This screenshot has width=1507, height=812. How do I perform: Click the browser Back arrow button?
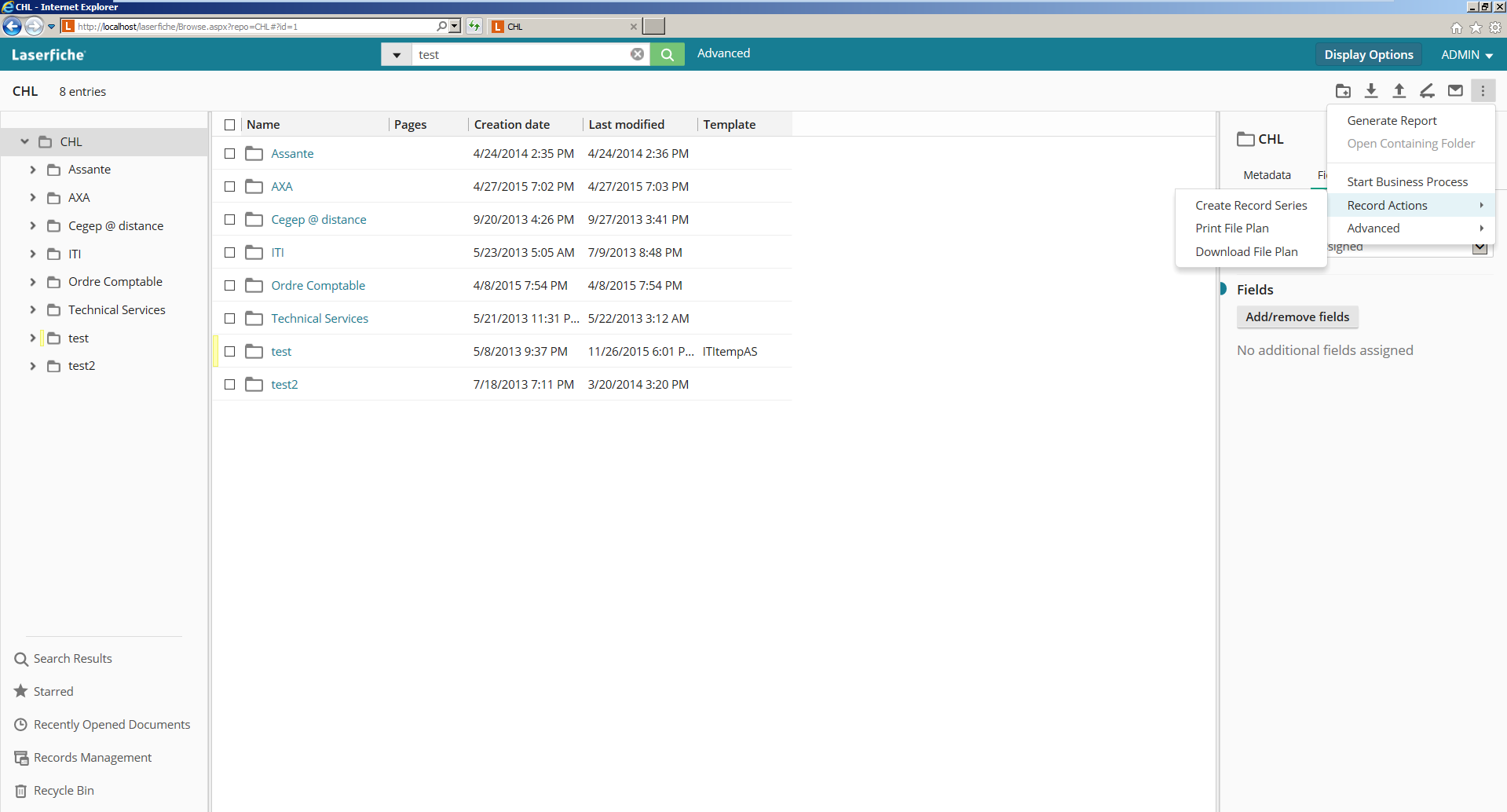click(x=12, y=27)
